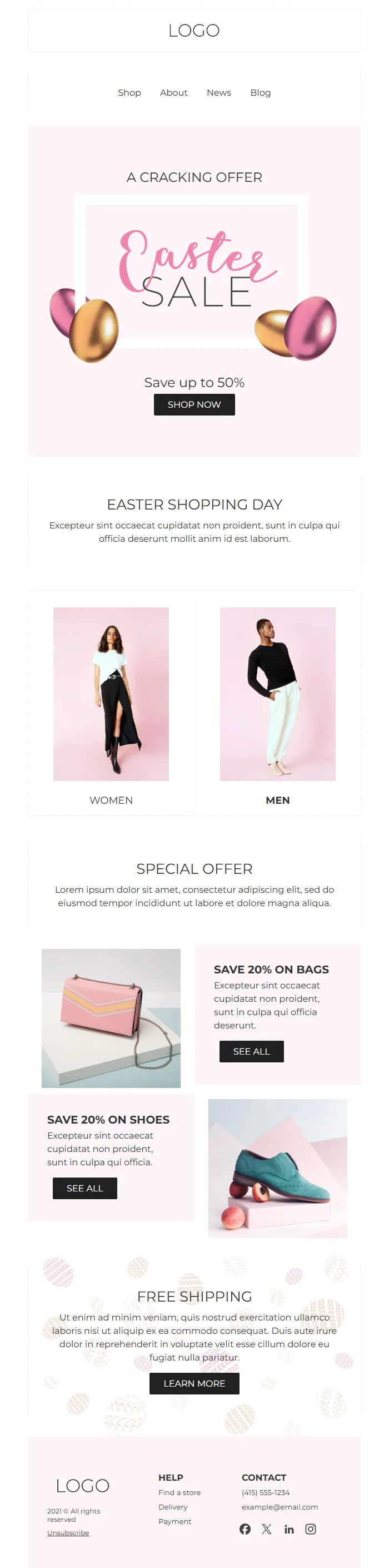Go to the About menu item
This screenshot has height=1568, width=389.
tap(174, 92)
